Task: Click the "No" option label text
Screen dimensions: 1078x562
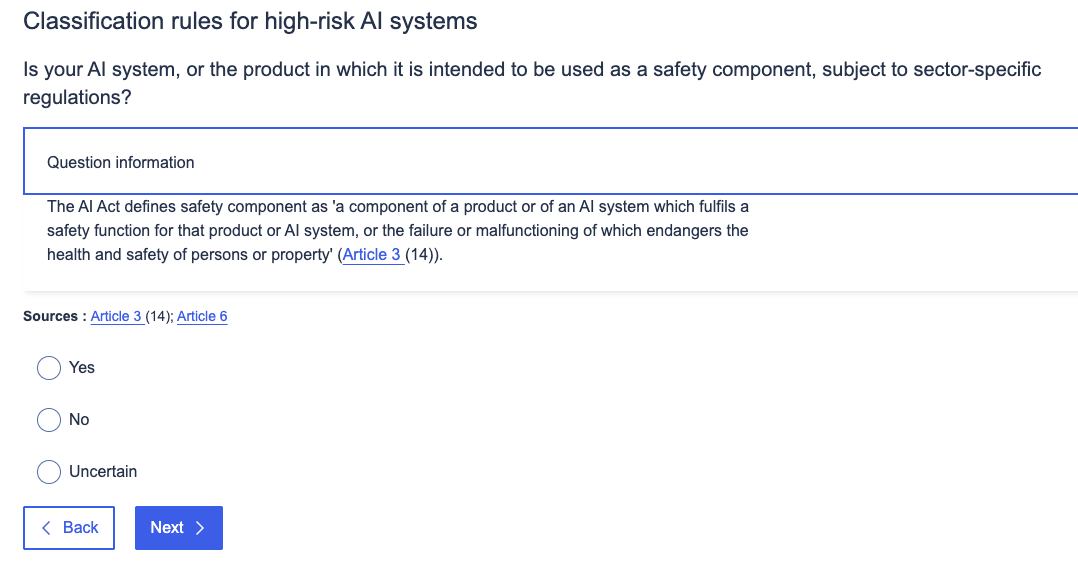Action: coord(79,420)
